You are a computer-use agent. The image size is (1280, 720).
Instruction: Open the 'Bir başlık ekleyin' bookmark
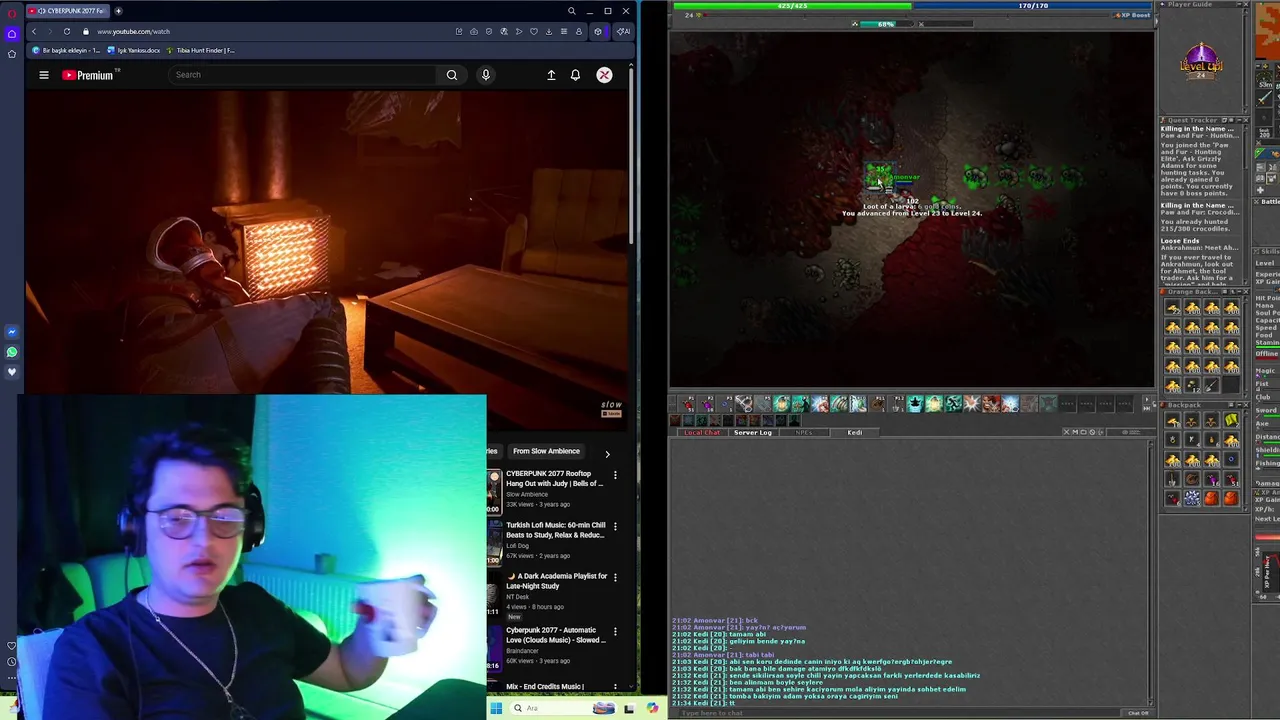66,50
